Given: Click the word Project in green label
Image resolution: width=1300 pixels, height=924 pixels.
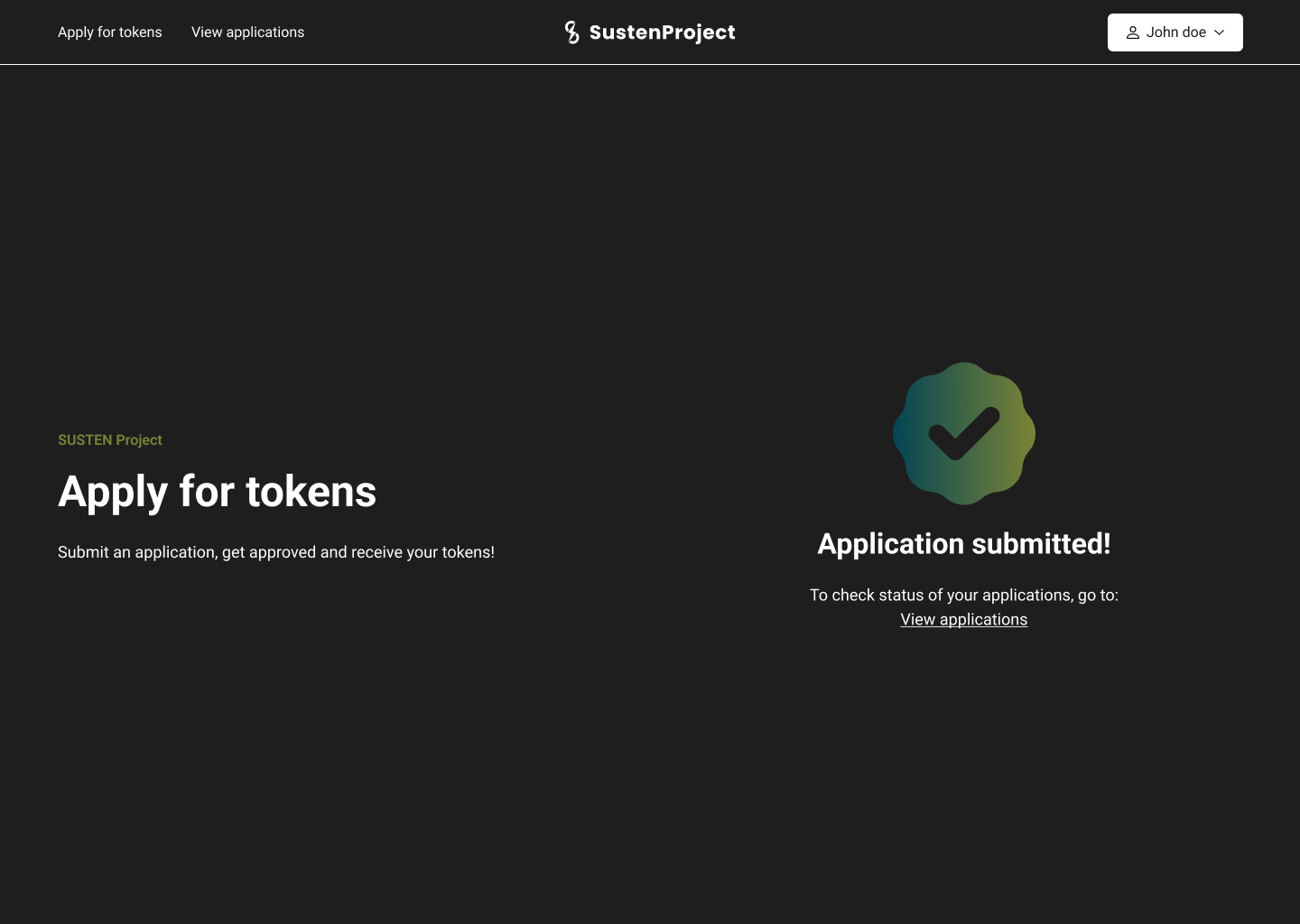Looking at the screenshot, I should coord(139,440).
